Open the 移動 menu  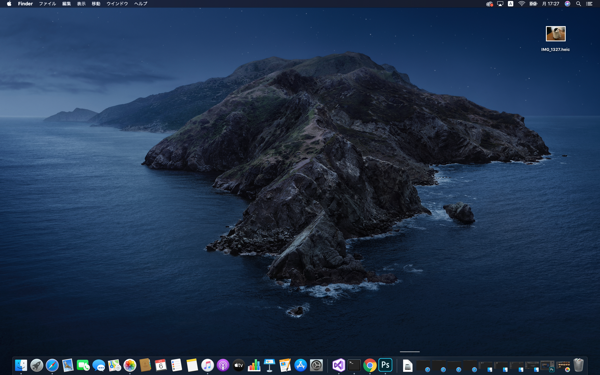point(96,3)
